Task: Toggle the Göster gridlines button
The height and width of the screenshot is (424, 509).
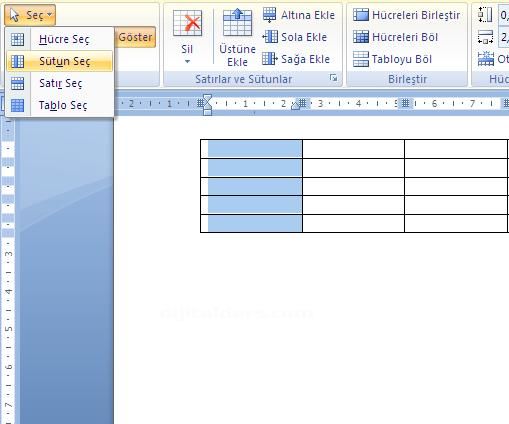Action: pyautogui.click(x=135, y=37)
